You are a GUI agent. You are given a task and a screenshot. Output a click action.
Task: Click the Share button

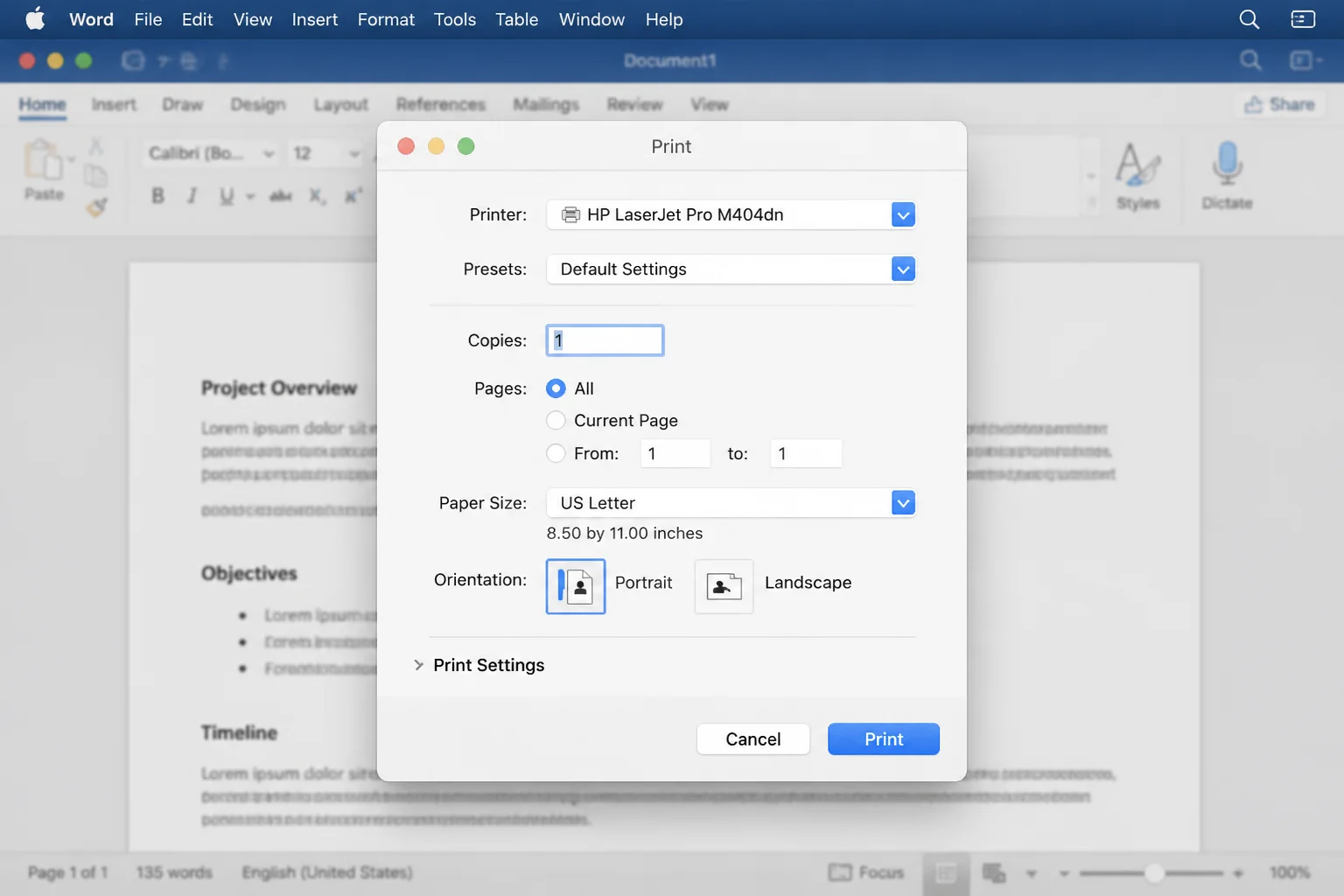pos(1280,105)
